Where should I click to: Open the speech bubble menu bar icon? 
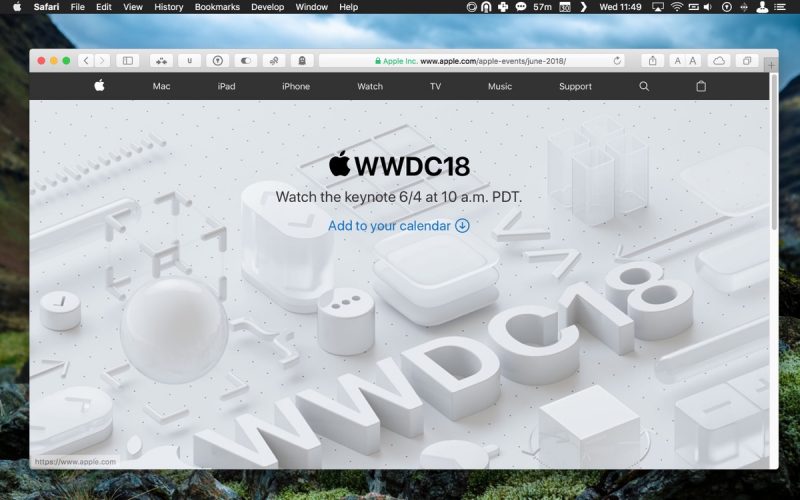click(x=520, y=7)
